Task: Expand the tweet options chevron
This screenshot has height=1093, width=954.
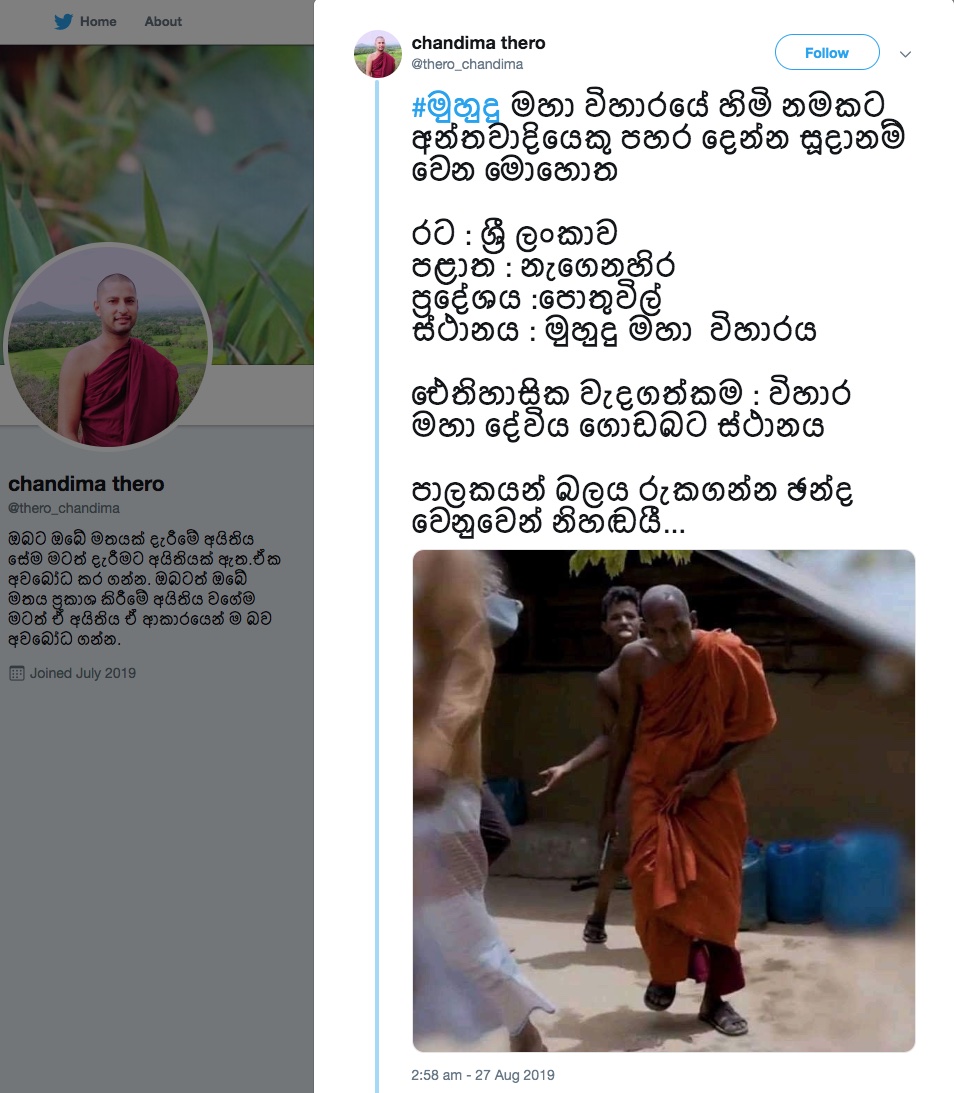Action: (x=905, y=54)
